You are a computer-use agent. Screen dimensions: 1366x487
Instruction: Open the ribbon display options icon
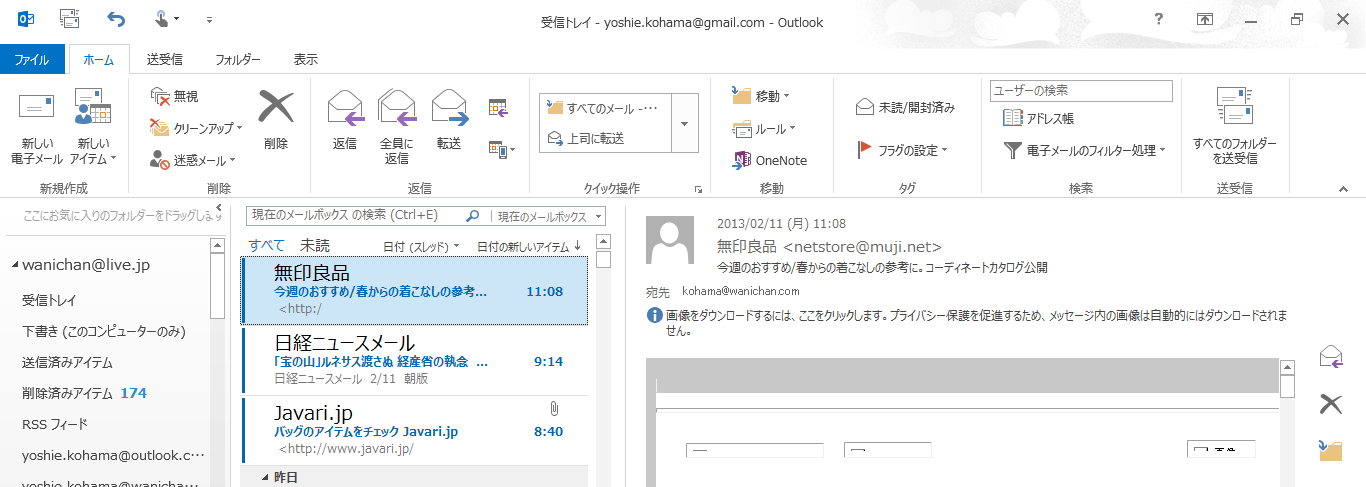click(1206, 19)
